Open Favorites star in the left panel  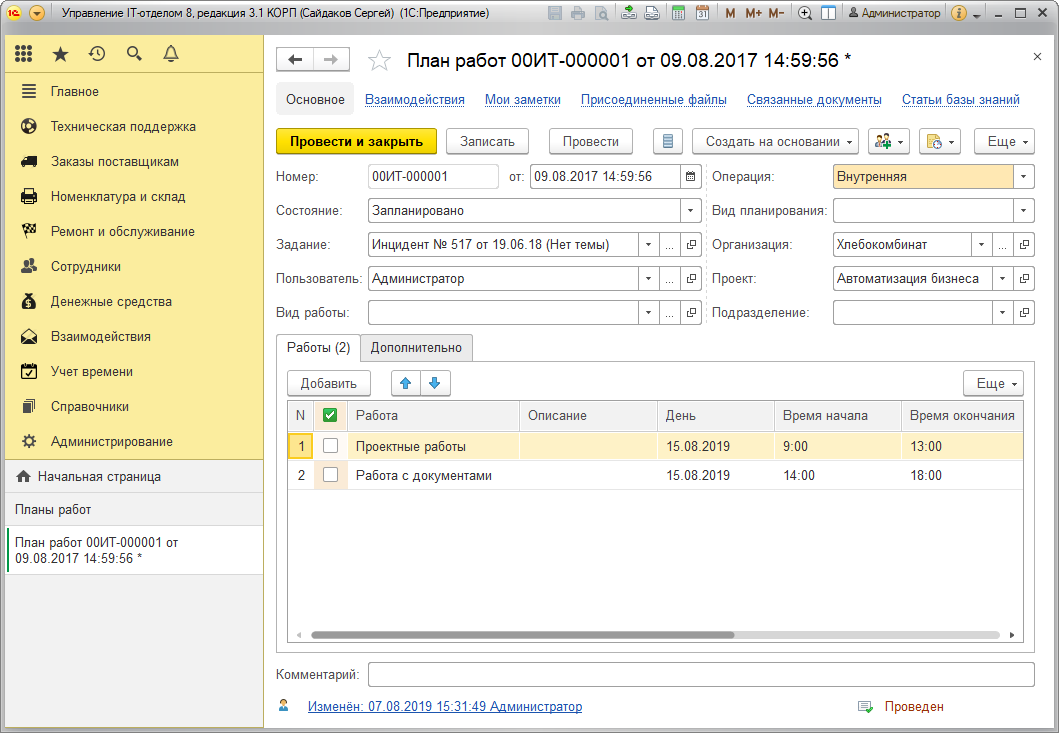click(61, 54)
